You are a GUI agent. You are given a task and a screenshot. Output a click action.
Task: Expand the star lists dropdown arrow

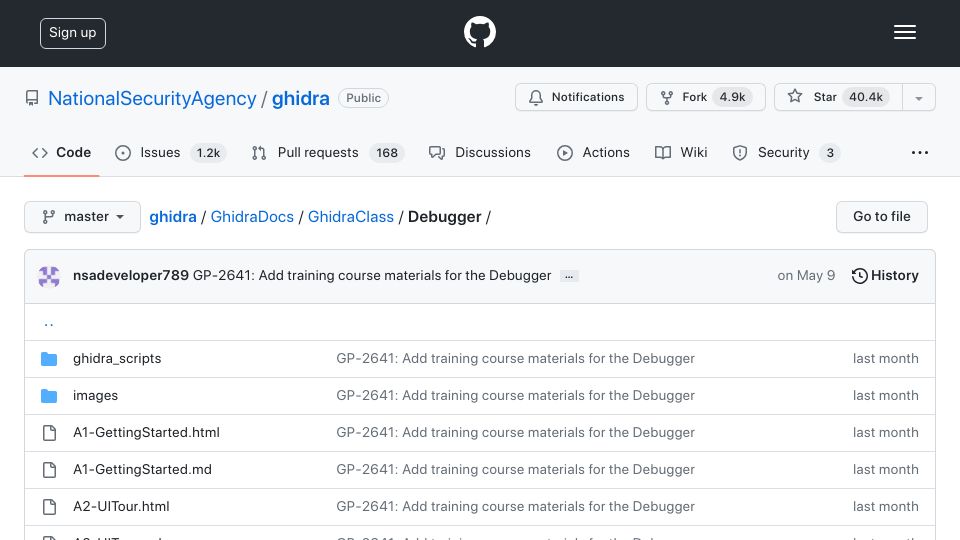pyautogui.click(x=919, y=98)
